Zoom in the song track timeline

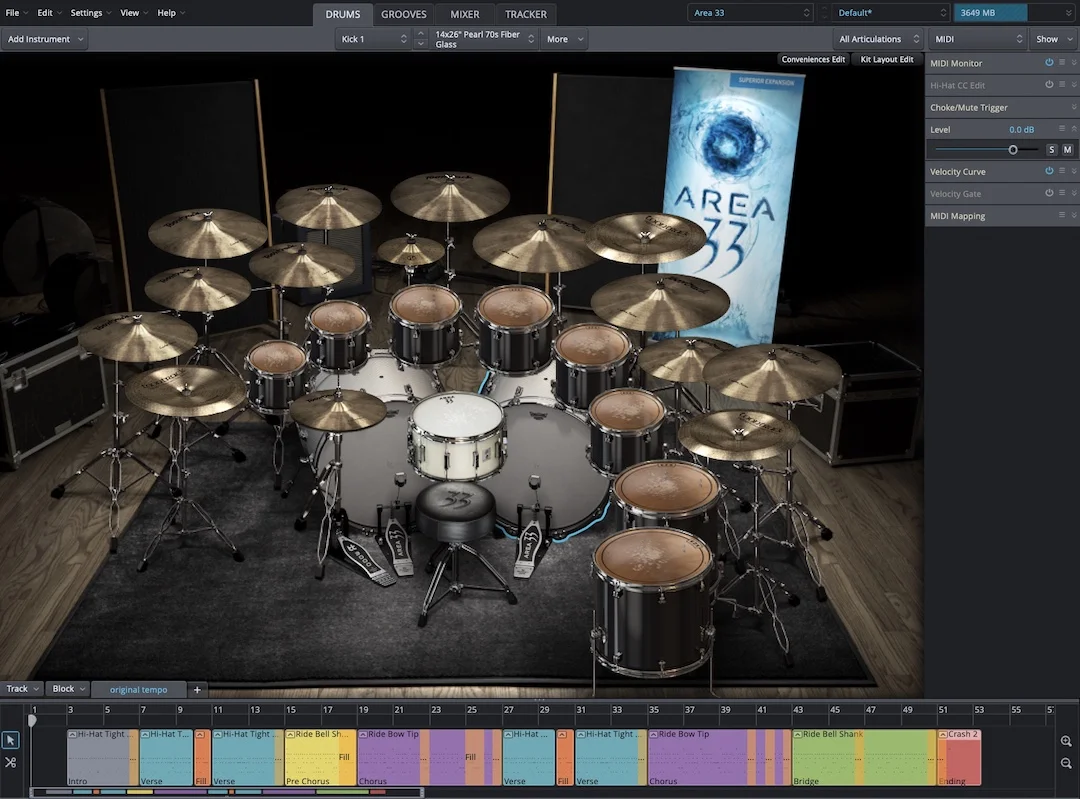pos(1066,741)
